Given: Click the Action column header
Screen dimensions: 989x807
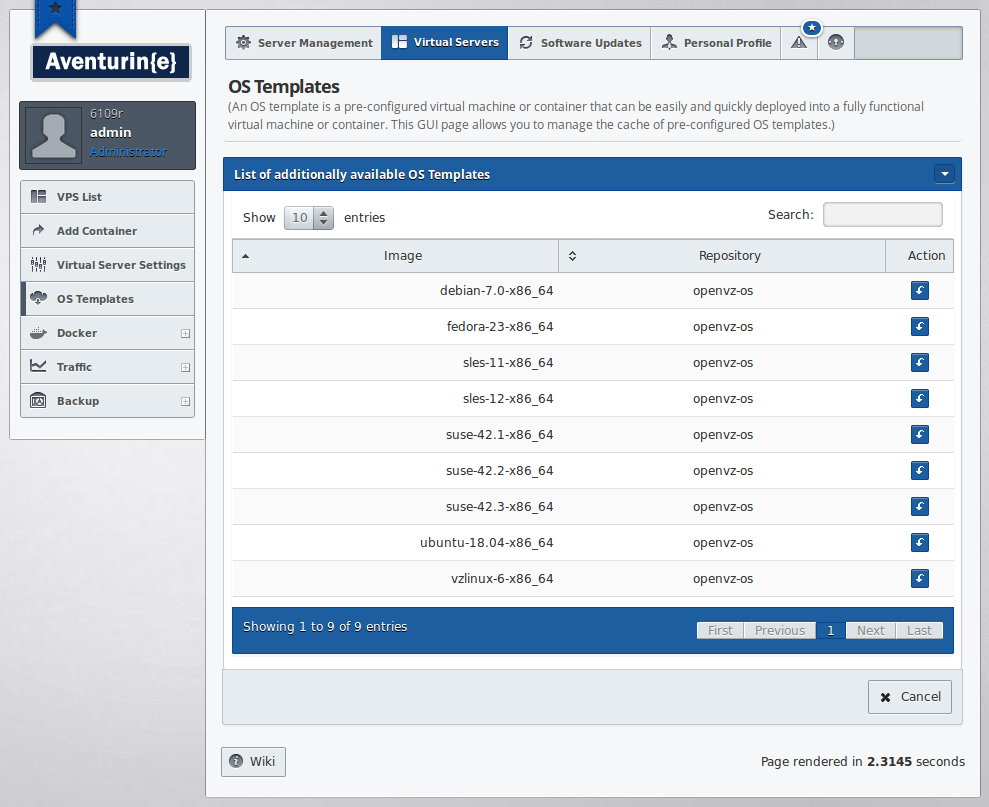Looking at the screenshot, I should coord(920,256).
